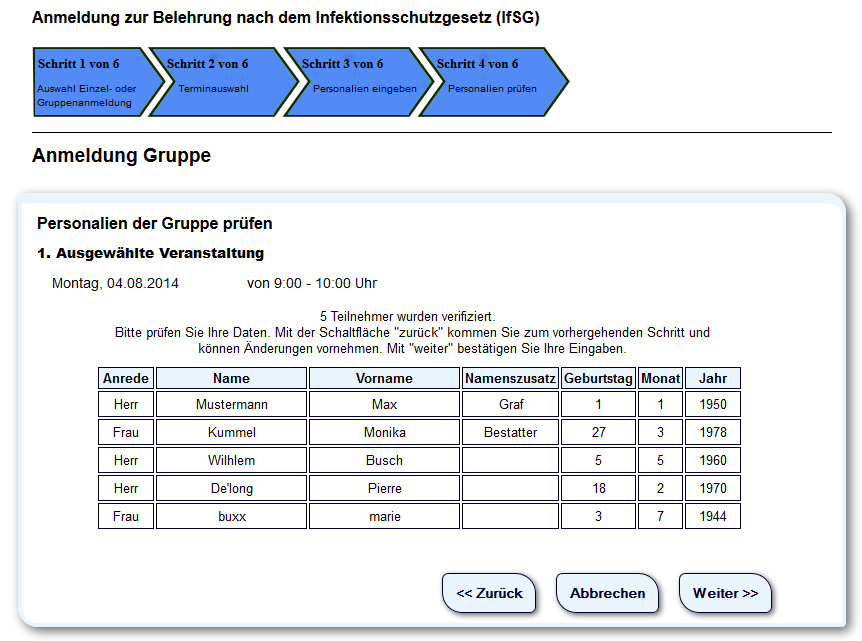Click the 'Vorname' column header
The width and height of the screenshot is (862, 641).
(384, 379)
